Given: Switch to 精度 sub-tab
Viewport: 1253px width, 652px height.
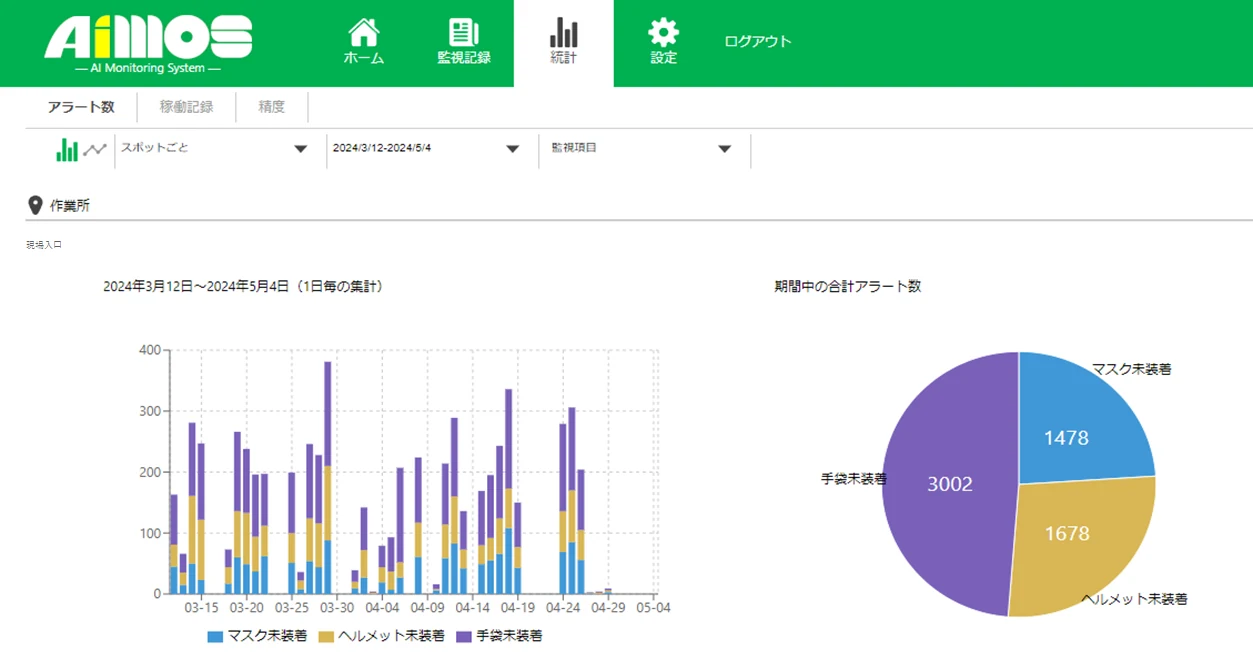Looking at the screenshot, I should pos(272,107).
